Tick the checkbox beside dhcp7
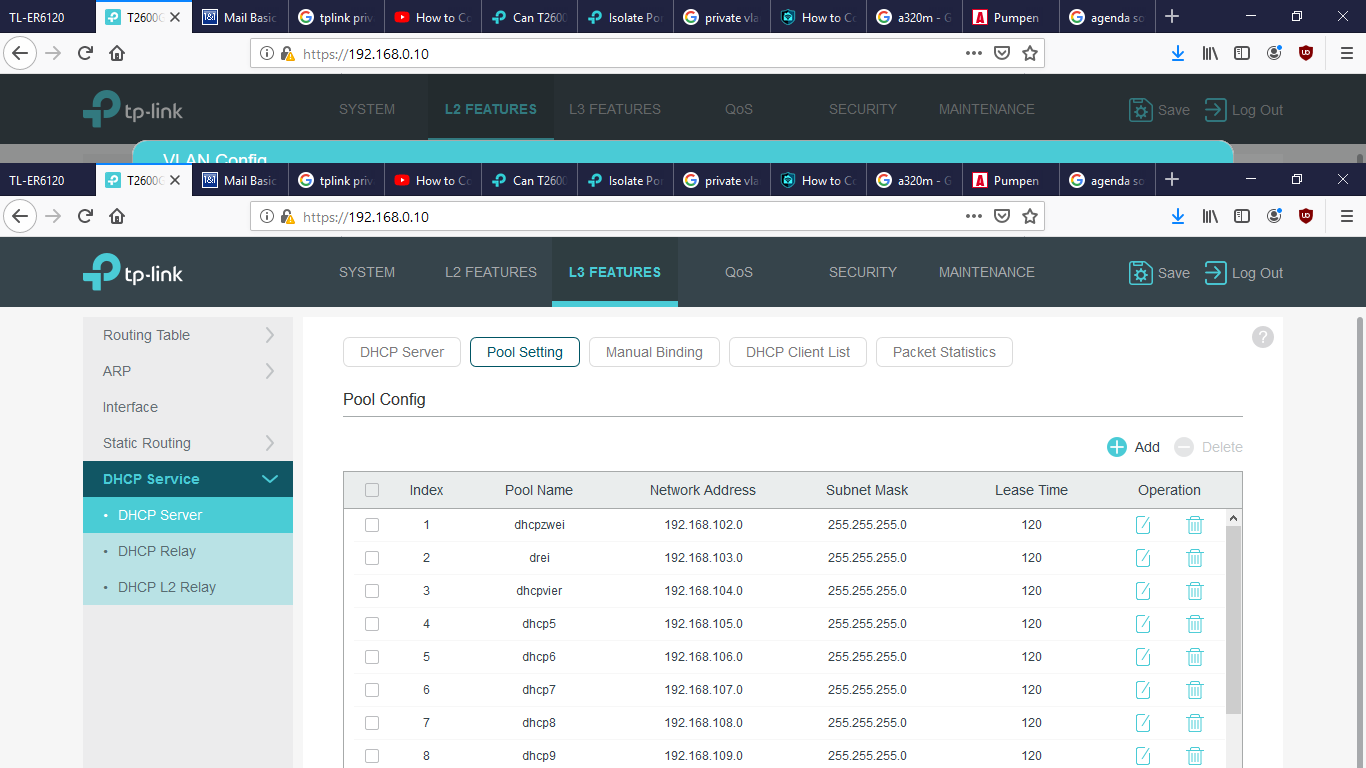This screenshot has height=768, width=1366. pos(372,690)
